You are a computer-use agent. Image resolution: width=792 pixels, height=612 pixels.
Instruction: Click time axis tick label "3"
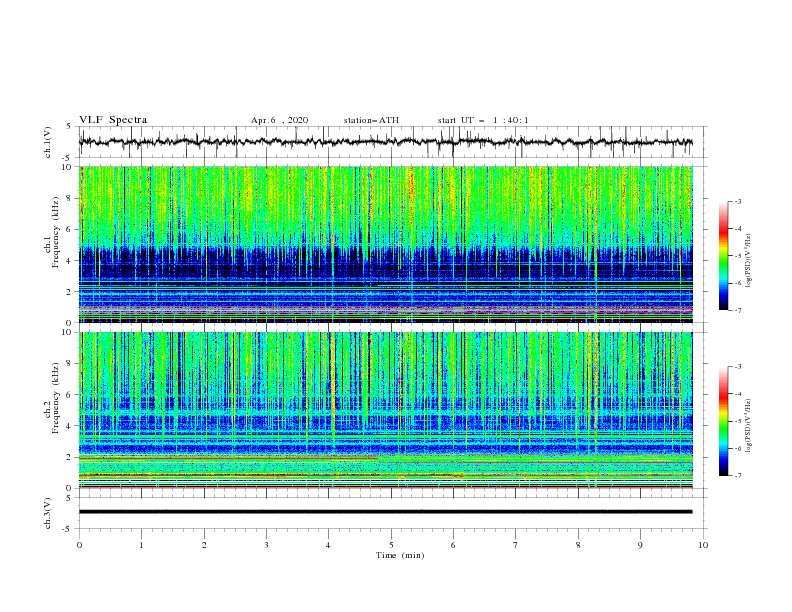click(266, 545)
